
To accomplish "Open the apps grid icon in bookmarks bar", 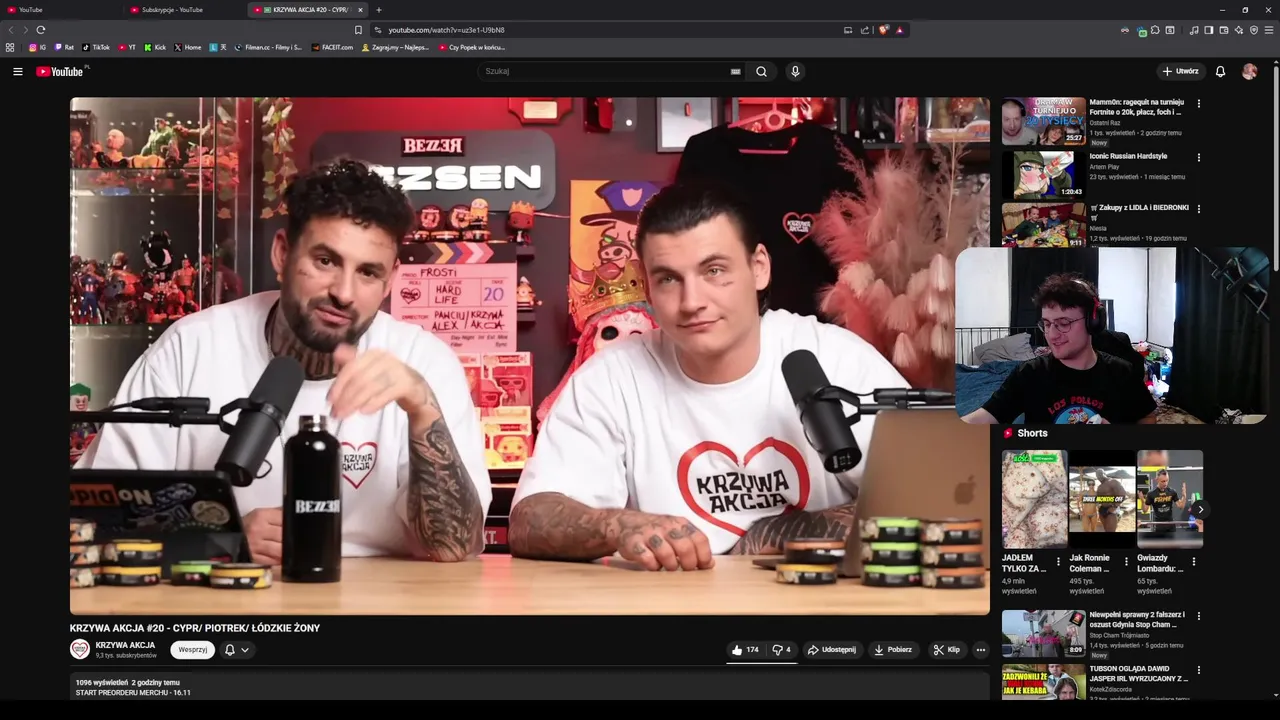I will (x=10, y=47).
